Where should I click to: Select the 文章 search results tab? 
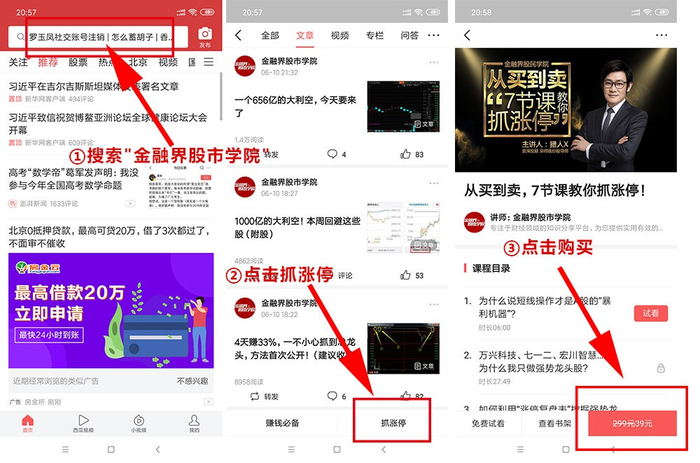pos(305,35)
